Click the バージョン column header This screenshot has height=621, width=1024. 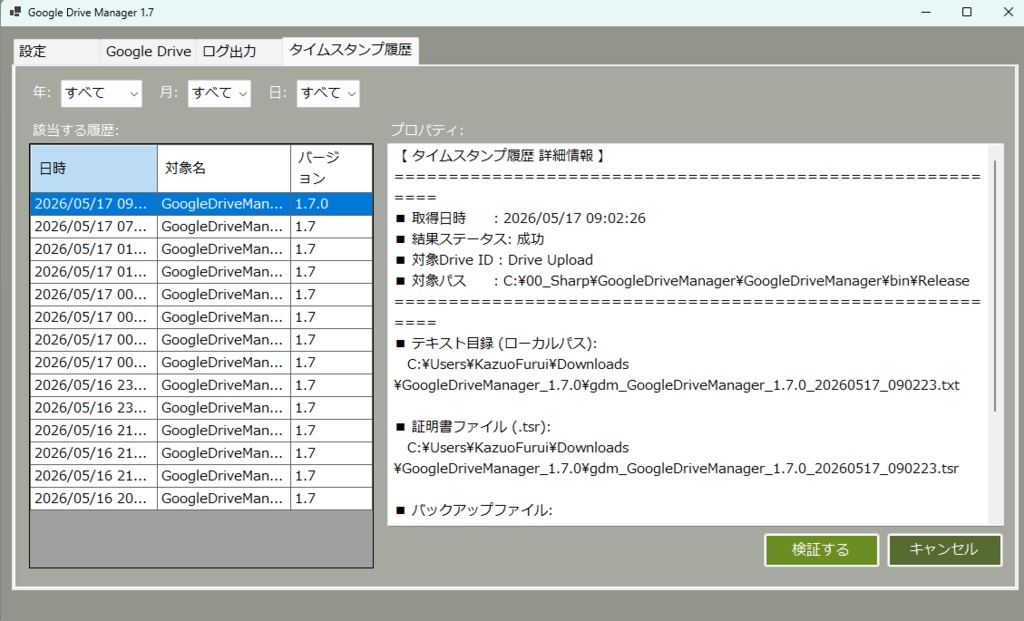pos(331,168)
